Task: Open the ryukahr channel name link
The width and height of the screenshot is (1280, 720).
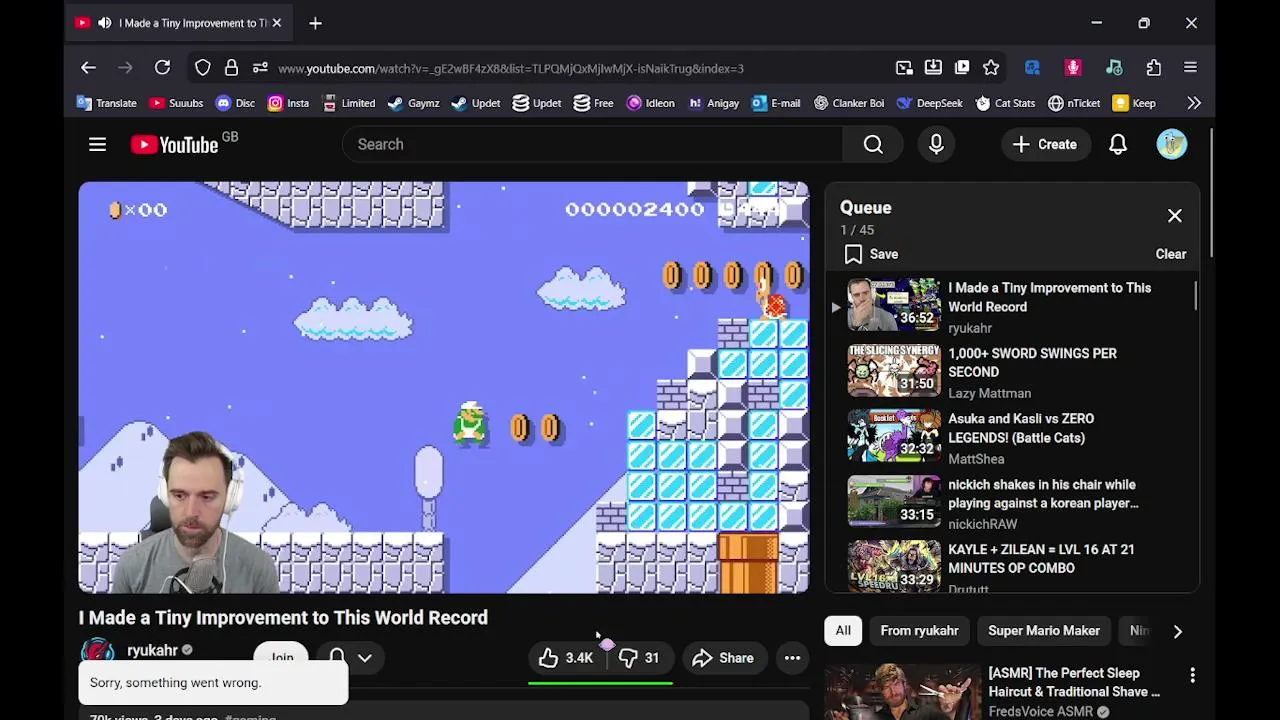Action: click(152, 651)
